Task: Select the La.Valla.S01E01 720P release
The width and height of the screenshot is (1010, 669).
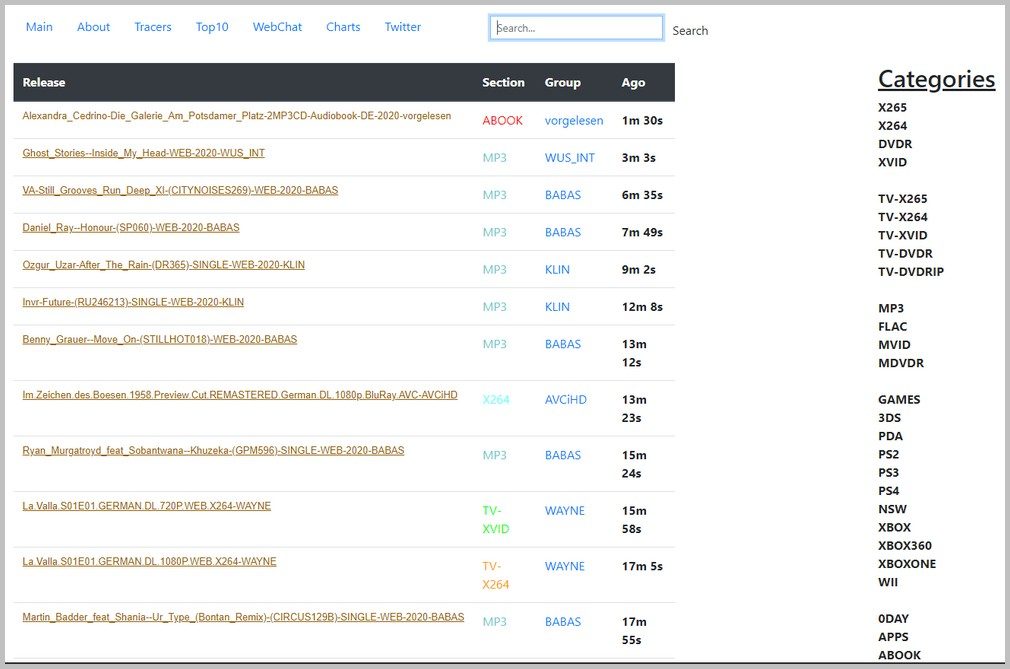Action: [146, 506]
